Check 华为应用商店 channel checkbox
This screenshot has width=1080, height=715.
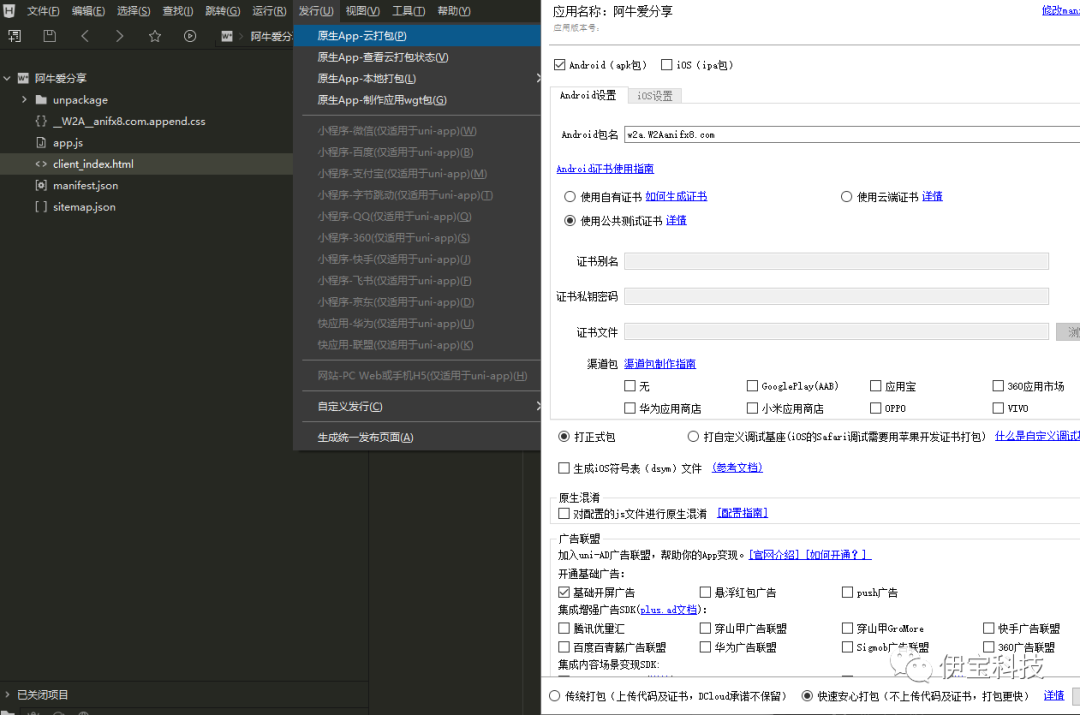(x=630, y=408)
